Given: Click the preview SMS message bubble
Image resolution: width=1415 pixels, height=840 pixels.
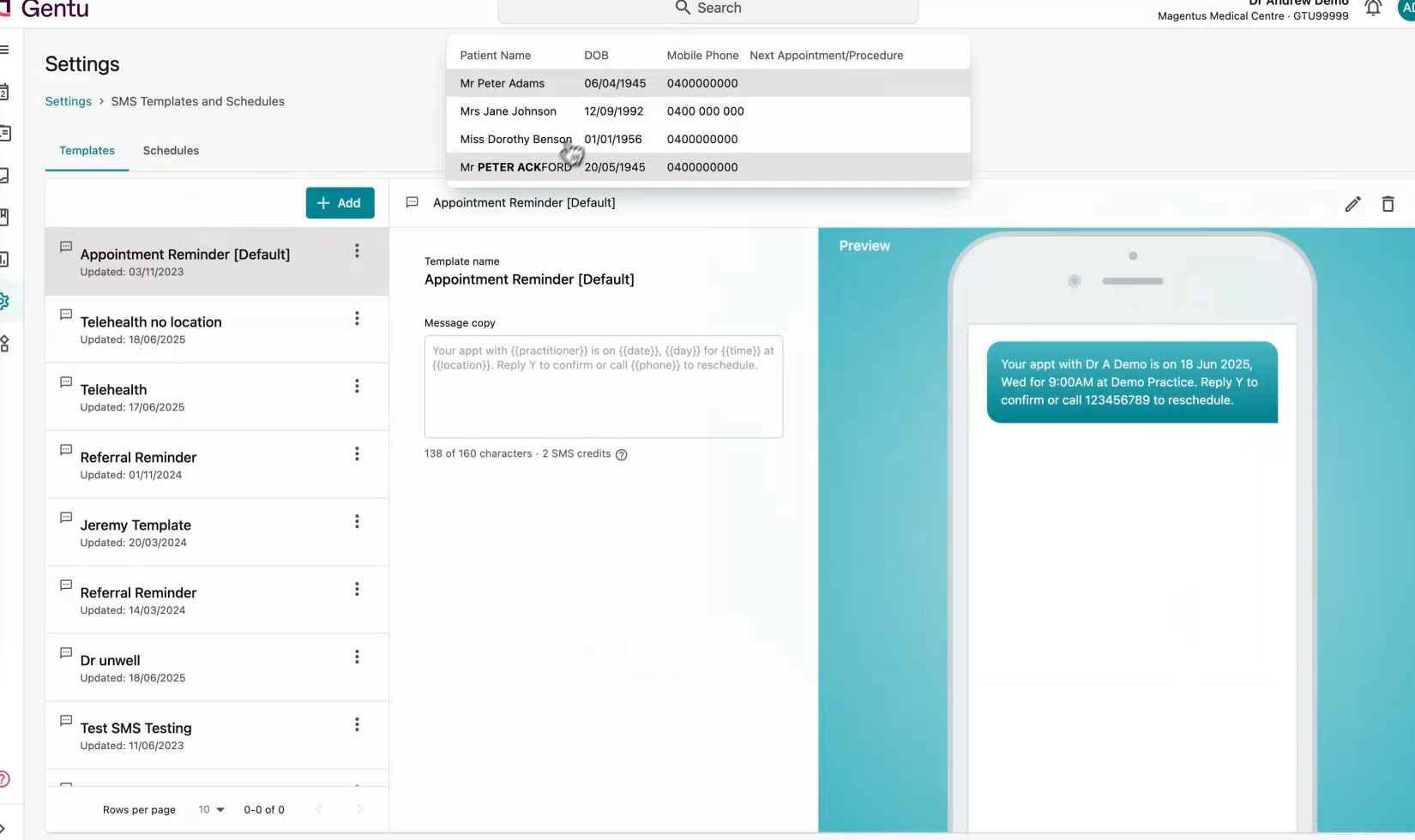Looking at the screenshot, I should click(x=1132, y=382).
